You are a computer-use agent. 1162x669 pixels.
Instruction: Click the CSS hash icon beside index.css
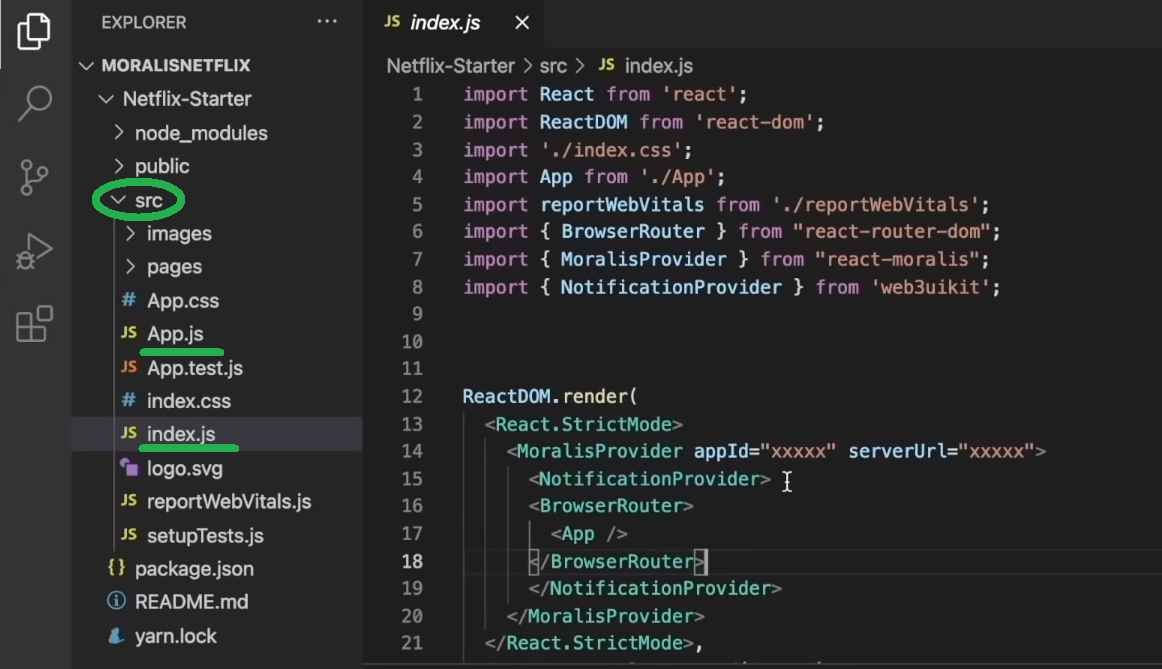pyautogui.click(x=129, y=400)
